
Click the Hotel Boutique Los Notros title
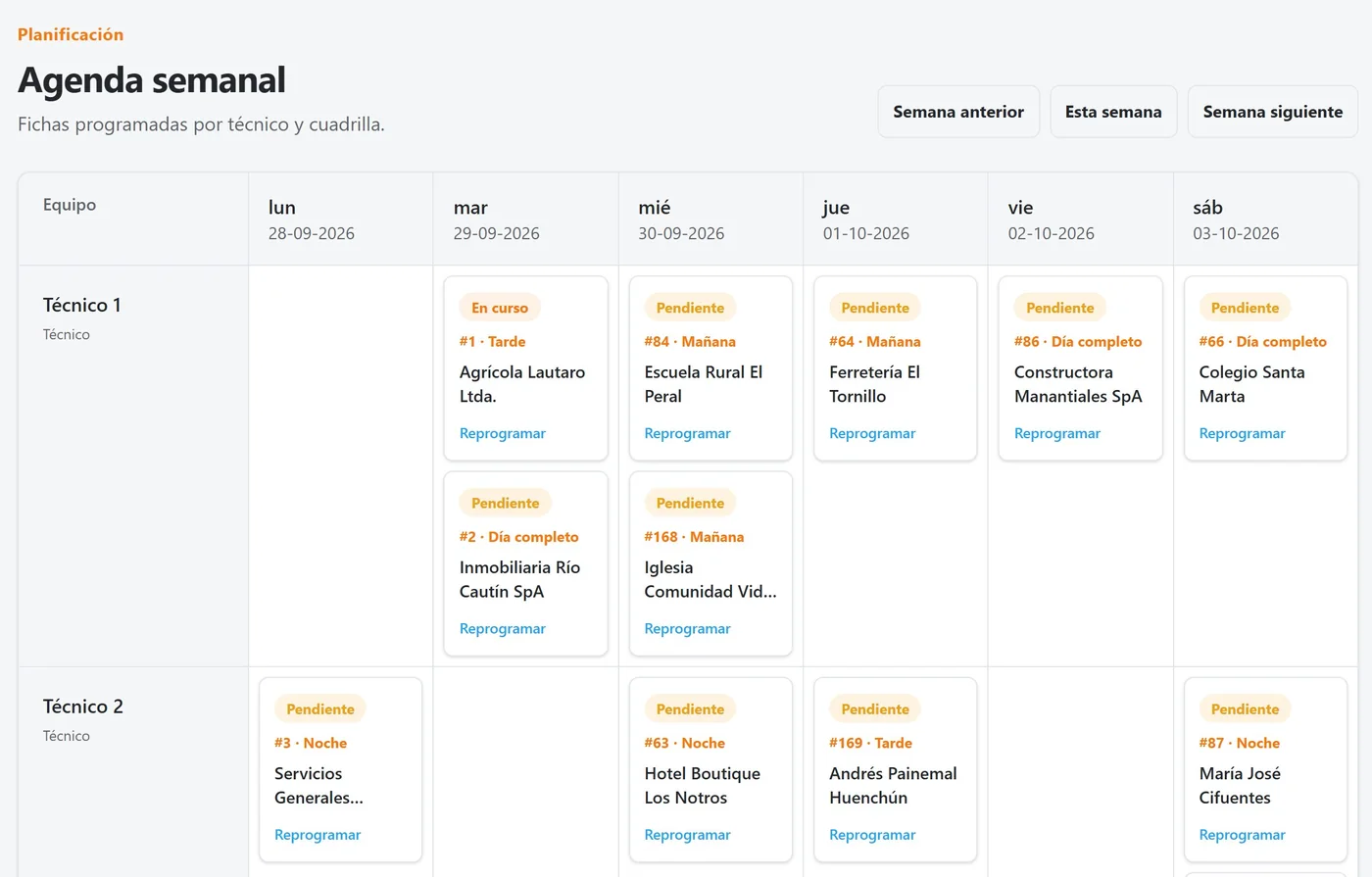point(703,786)
